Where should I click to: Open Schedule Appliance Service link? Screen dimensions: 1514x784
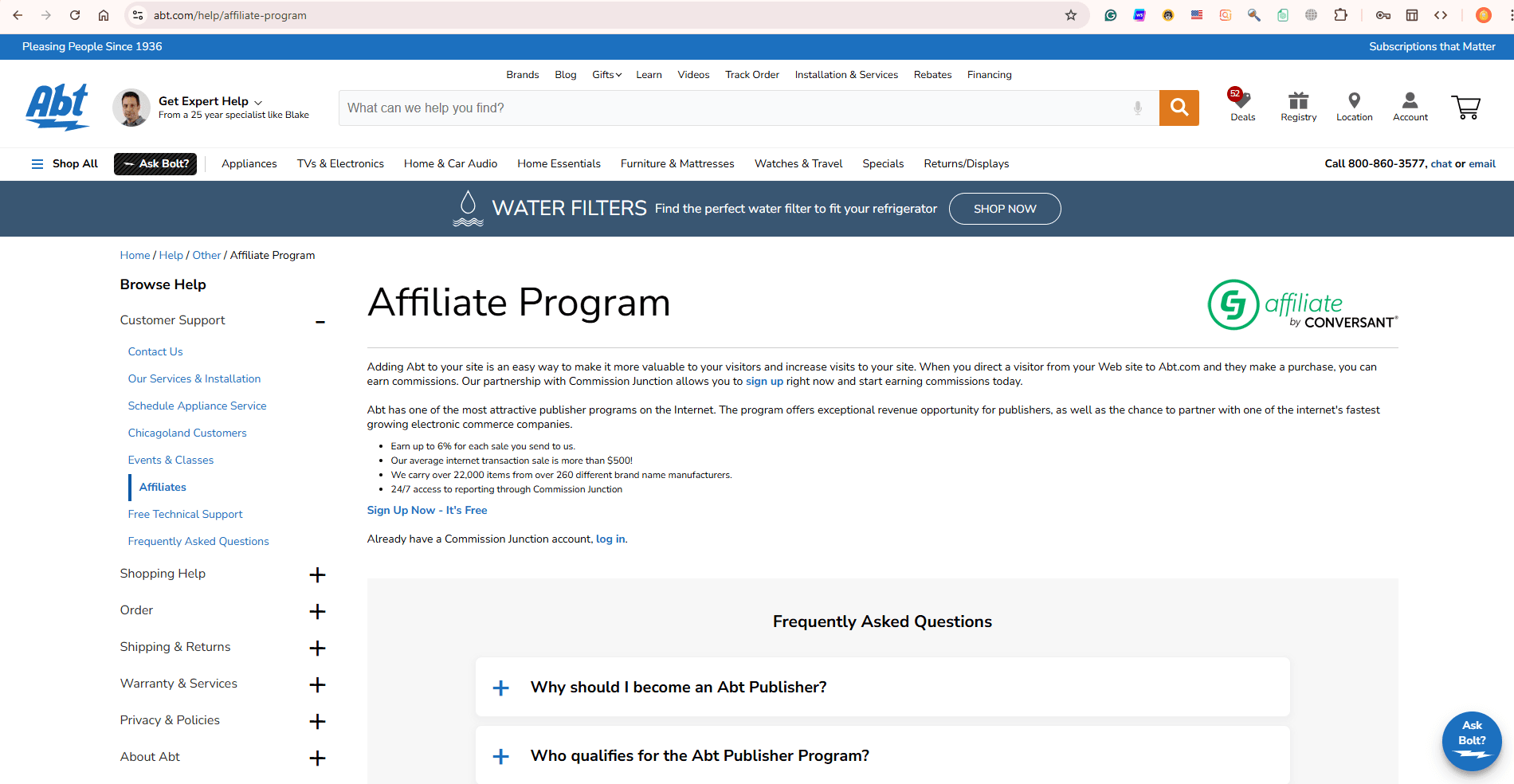pos(197,406)
